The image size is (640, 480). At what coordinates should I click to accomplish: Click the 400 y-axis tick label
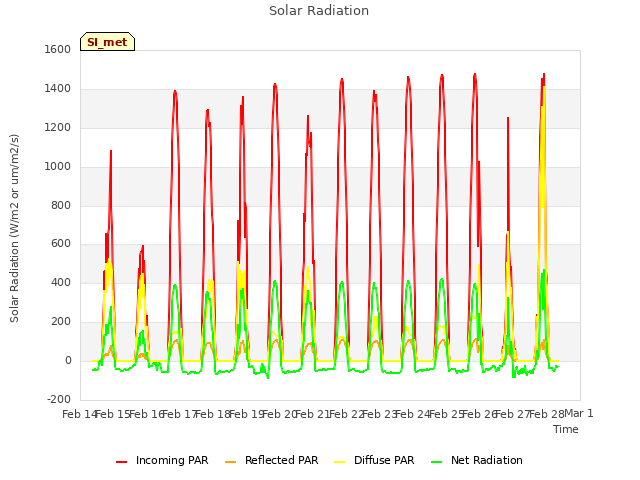[61, 282]
